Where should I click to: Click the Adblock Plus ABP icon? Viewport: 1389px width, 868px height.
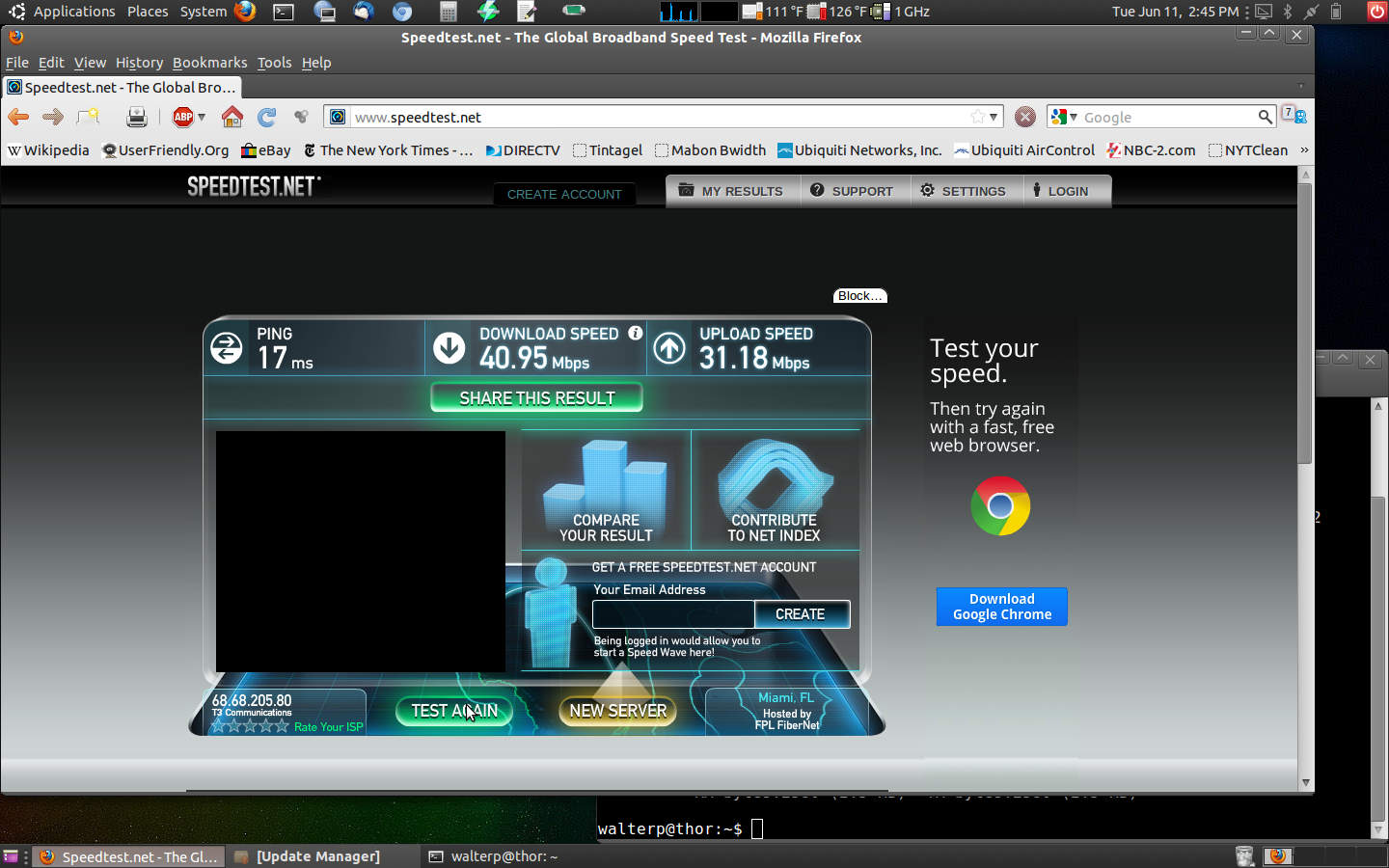pos(182,117)
